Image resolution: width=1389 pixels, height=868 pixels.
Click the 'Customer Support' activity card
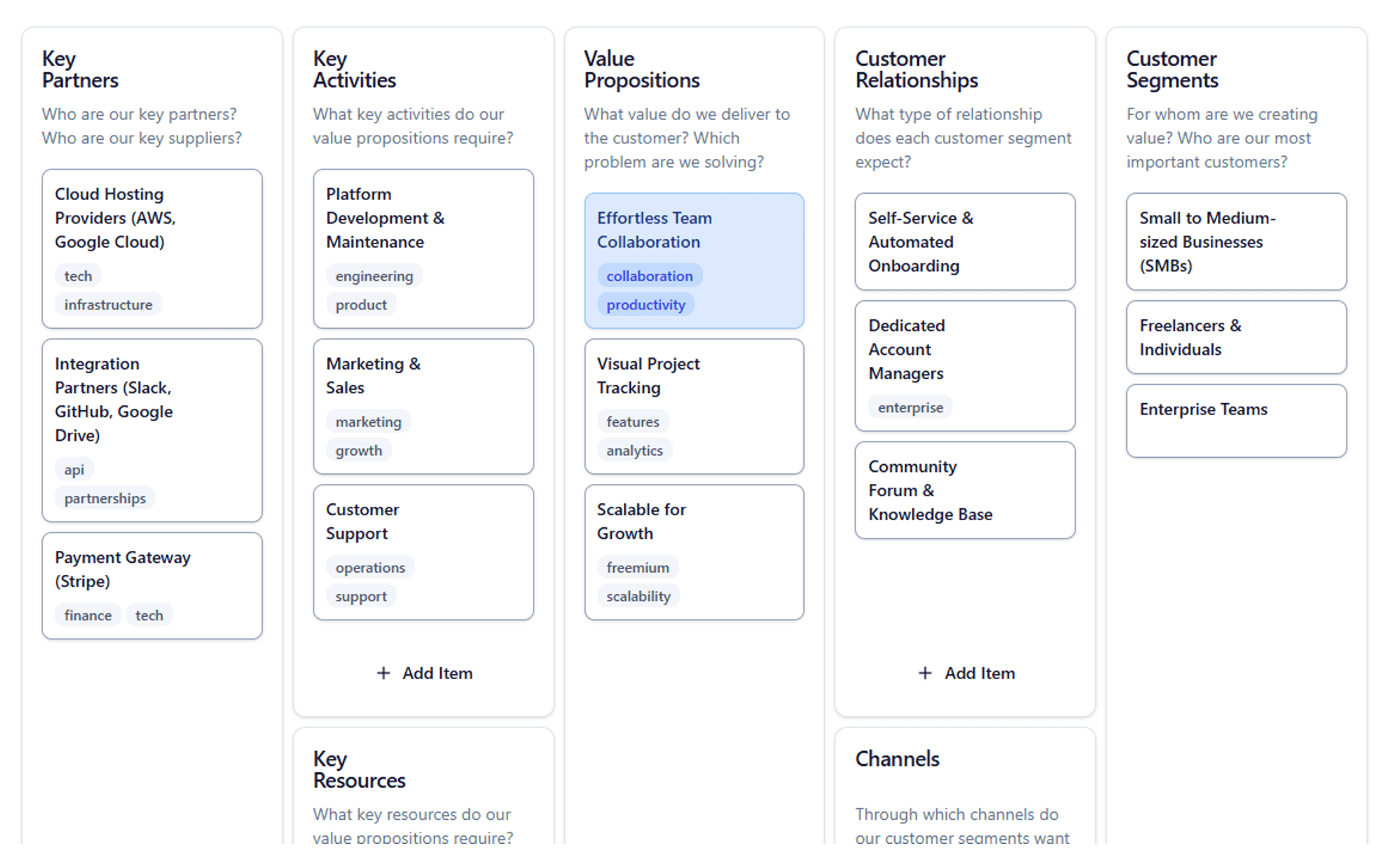pyautogui.click(x=423, y=552)
